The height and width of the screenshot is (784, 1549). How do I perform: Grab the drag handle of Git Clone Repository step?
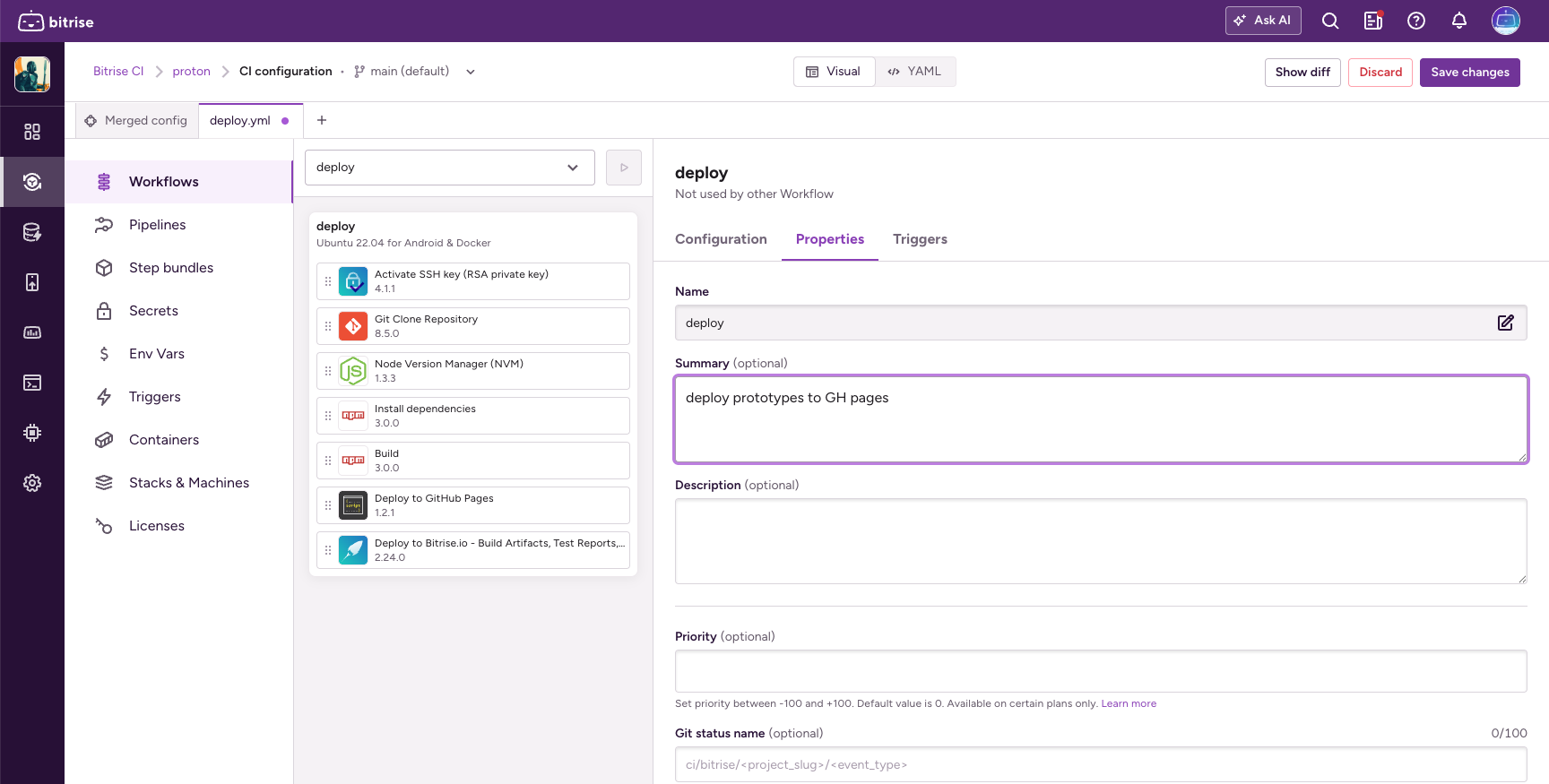[x=328, y=326]
